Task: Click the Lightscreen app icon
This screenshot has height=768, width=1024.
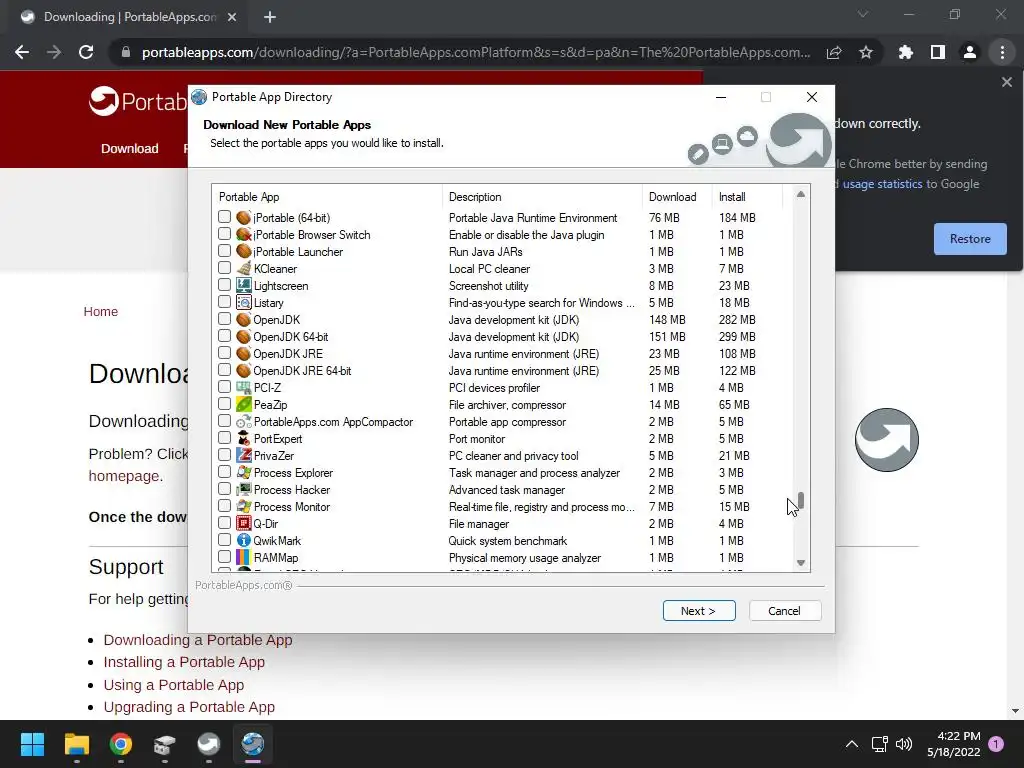Action: tap(244, 285)
